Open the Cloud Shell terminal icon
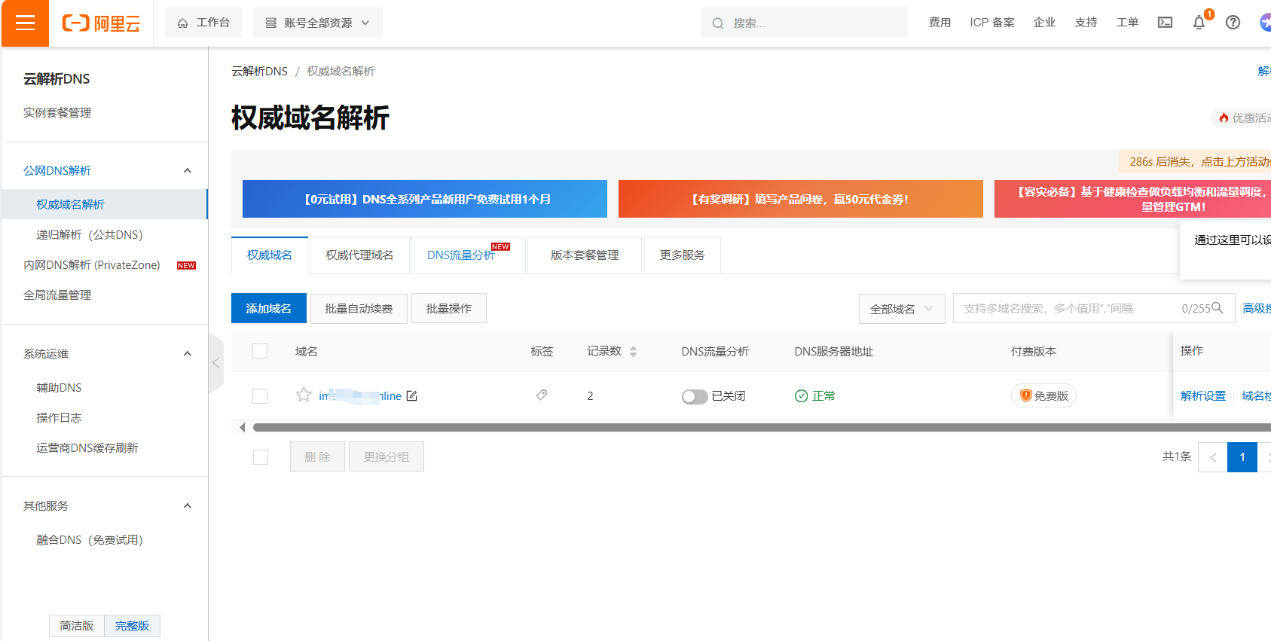The height and width of the screenshot is (641, 1271). [1165, 23]
